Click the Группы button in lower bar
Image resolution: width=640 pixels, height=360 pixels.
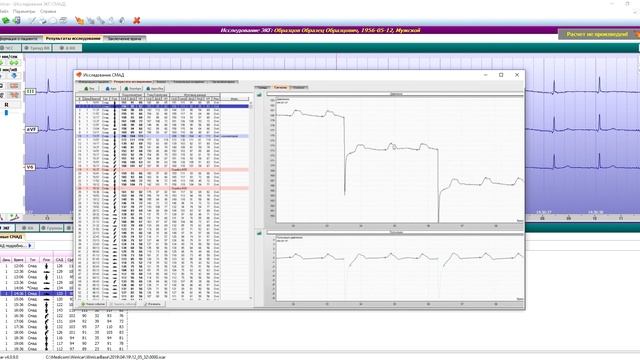[52, 228]
